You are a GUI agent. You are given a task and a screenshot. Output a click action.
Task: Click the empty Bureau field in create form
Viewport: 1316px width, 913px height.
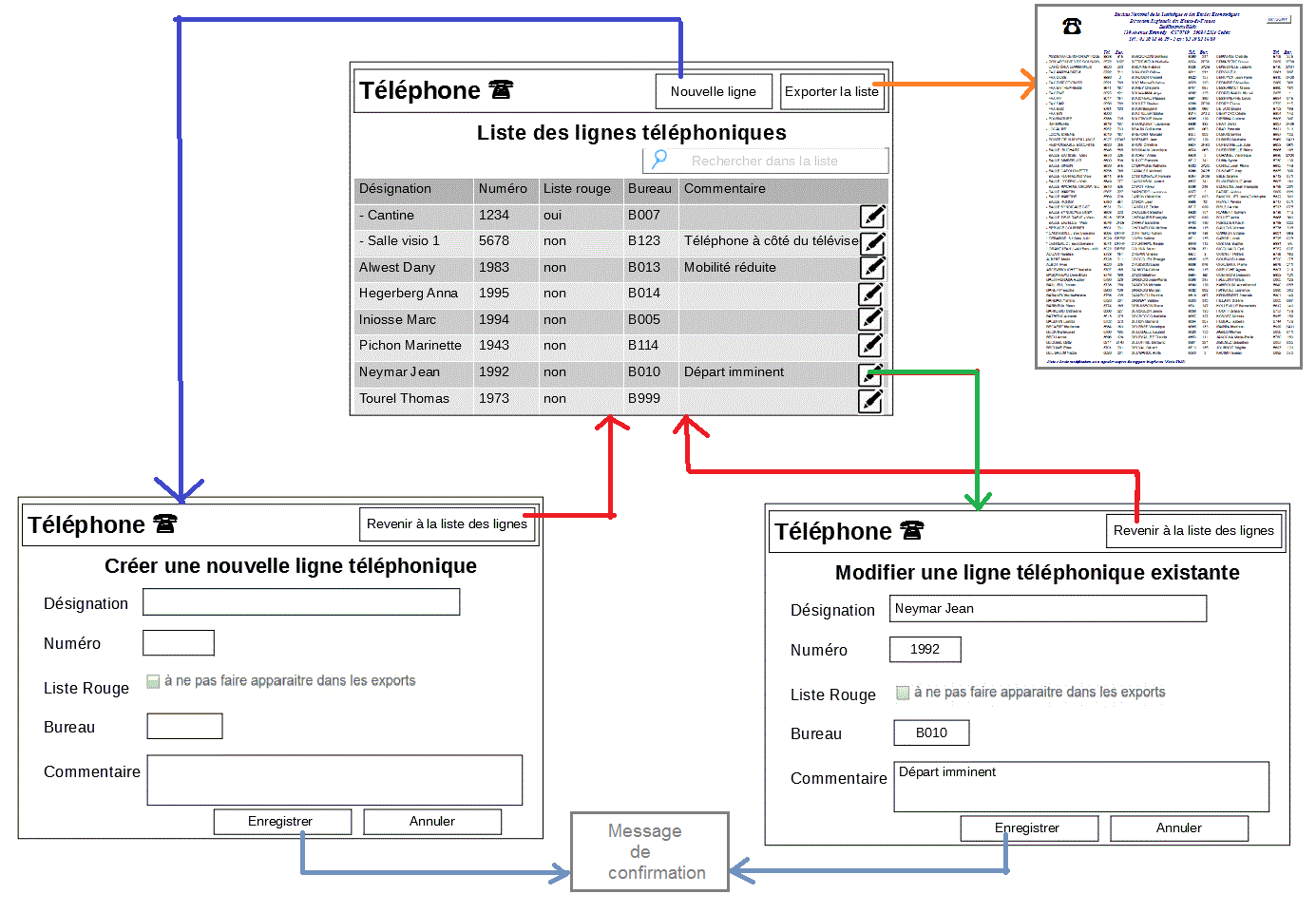click(x=184, y=726)
